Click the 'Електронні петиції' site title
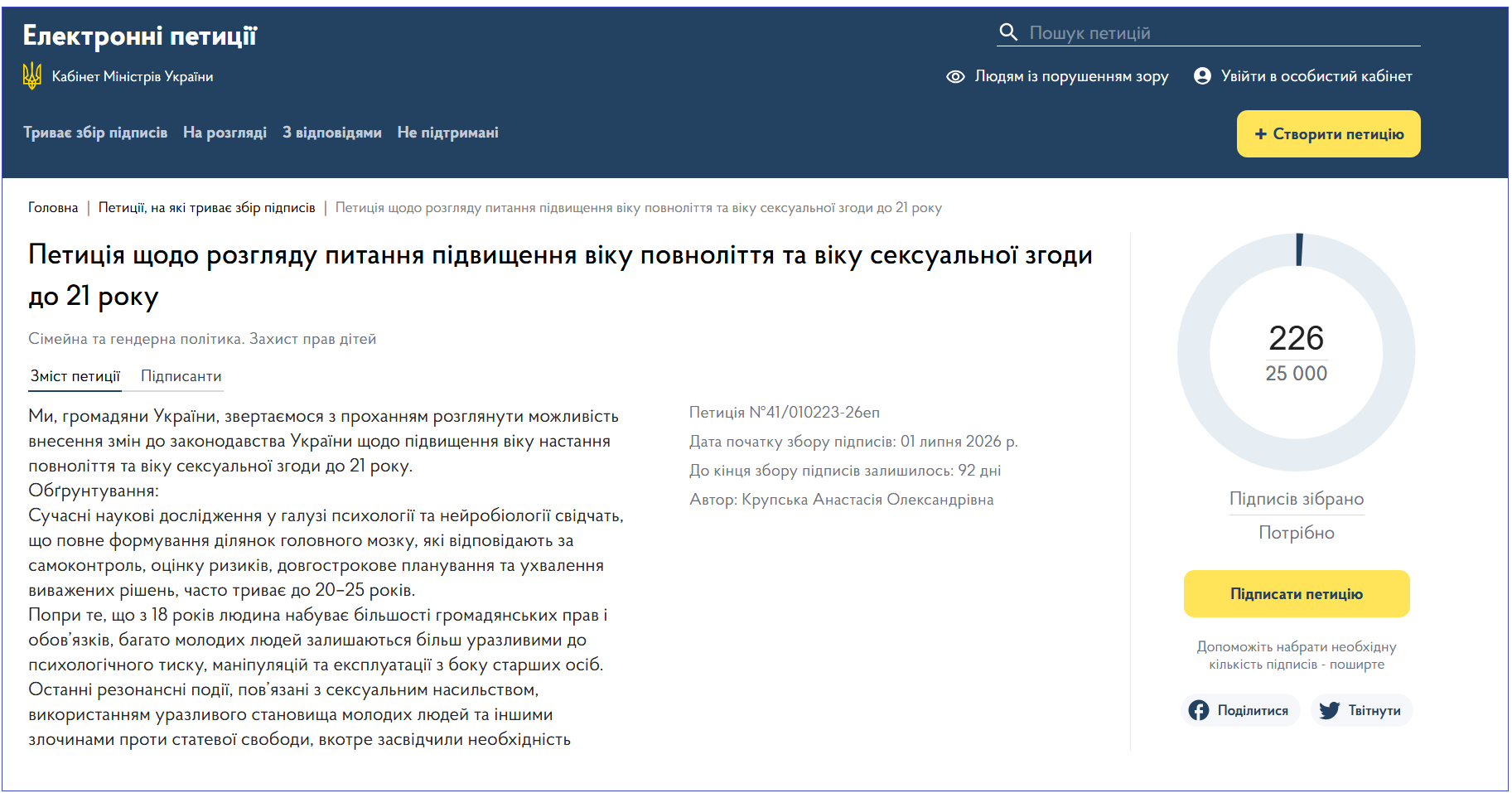Image resolution: width=1512 pixels, height=793 pixels. (x=139, y=36)
